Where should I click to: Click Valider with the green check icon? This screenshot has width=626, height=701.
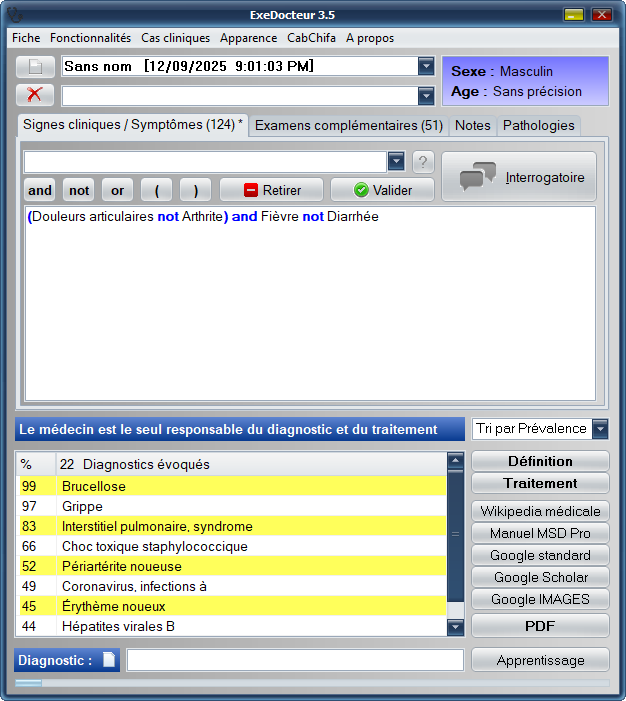pyautogui.click(x=382, y=190)
